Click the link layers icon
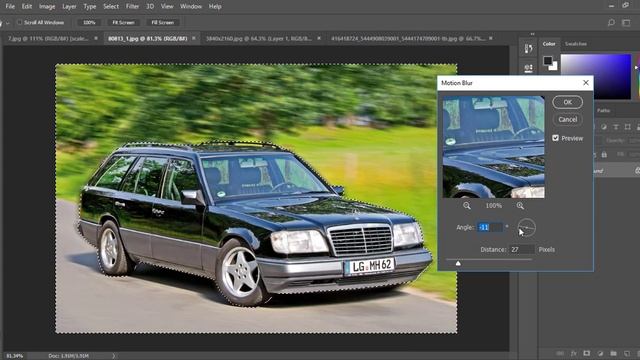The width and height of the screenshot is (640, 360). tap(560, 353)
